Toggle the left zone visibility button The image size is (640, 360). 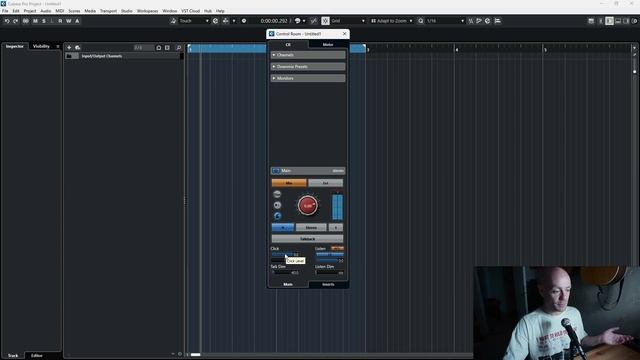click(609, 21)
